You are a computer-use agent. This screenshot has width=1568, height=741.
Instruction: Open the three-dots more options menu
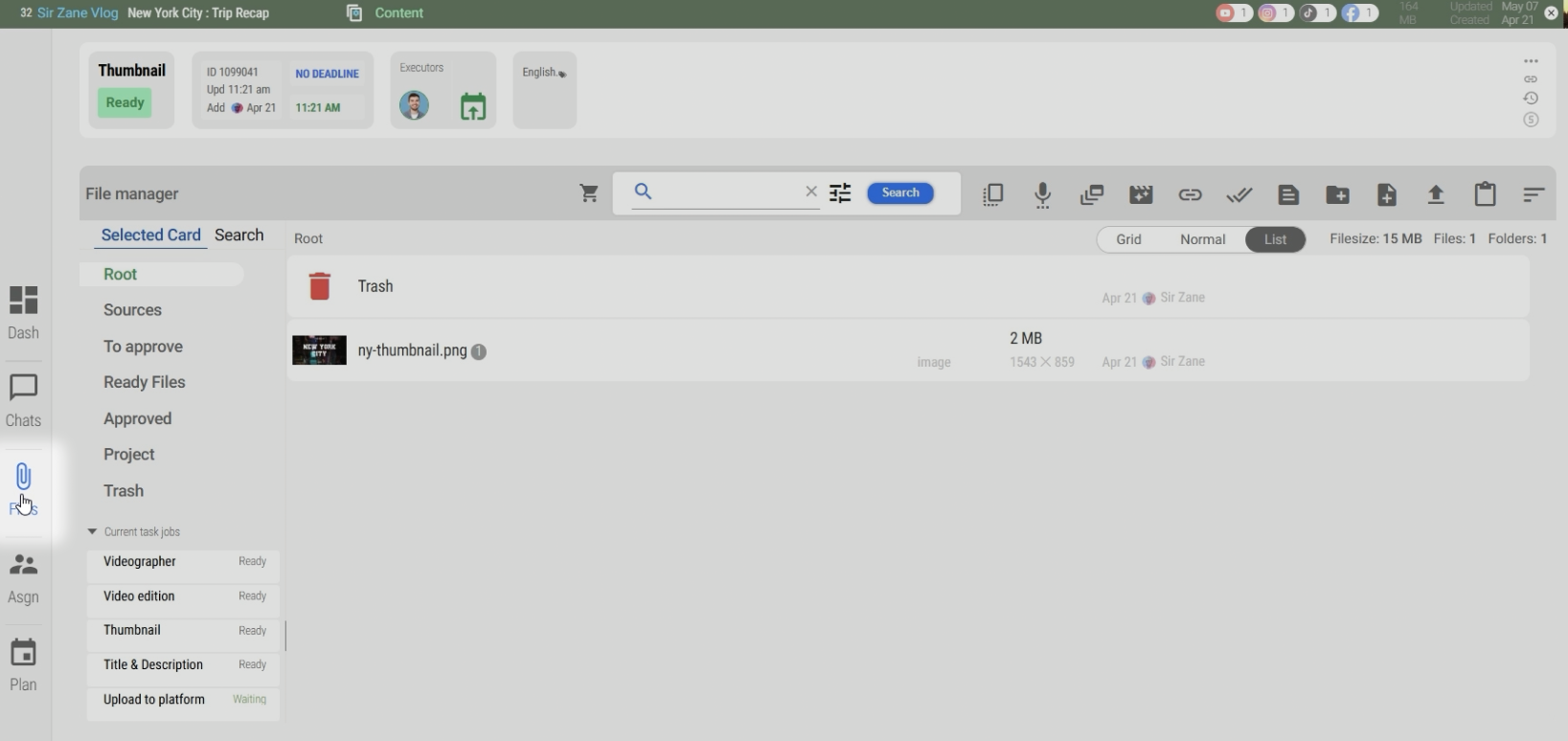pyautogui.click(x=1531, y=61)
